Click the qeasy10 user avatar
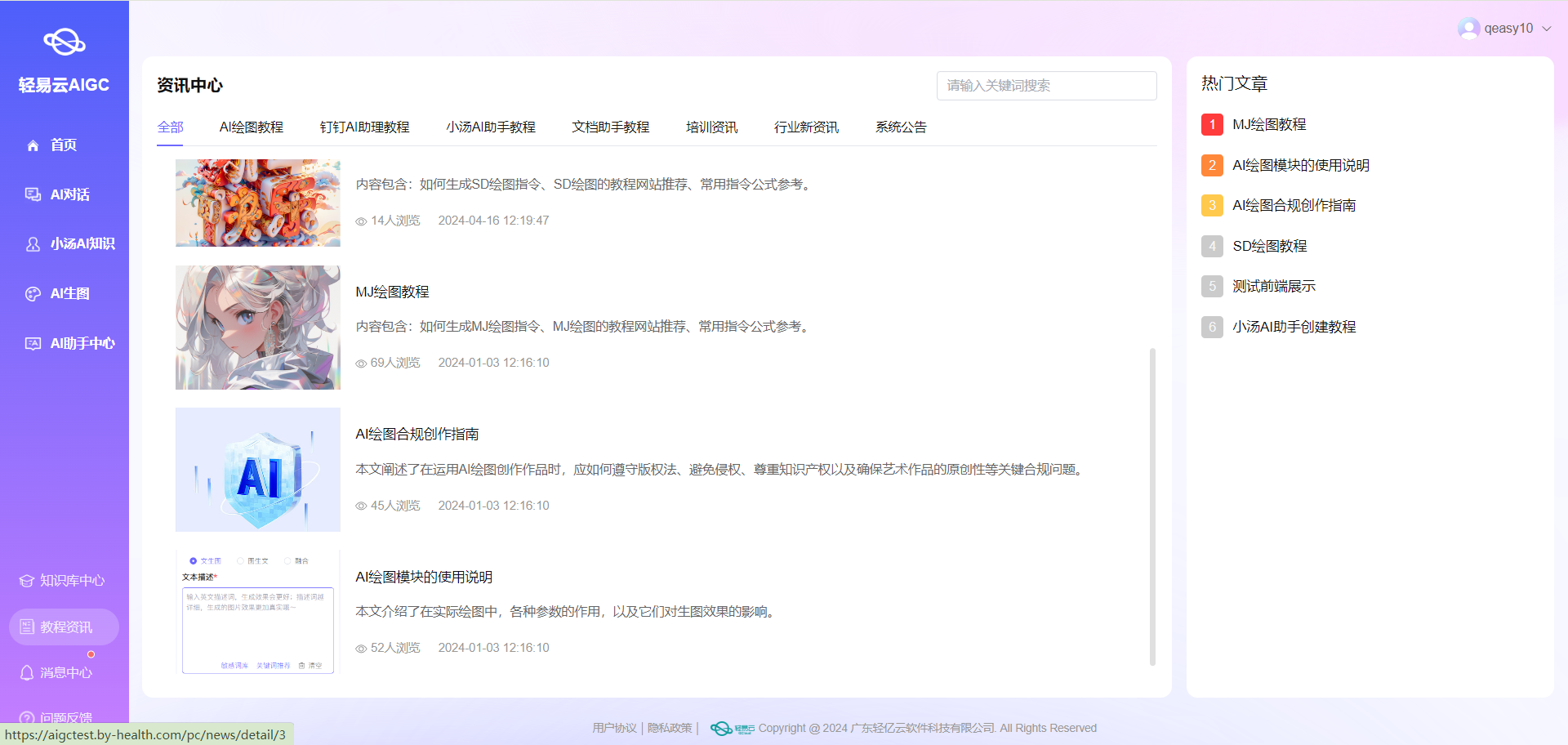Image resolution: width=1568 pixels, height=745 pixels. (1468, 29)
